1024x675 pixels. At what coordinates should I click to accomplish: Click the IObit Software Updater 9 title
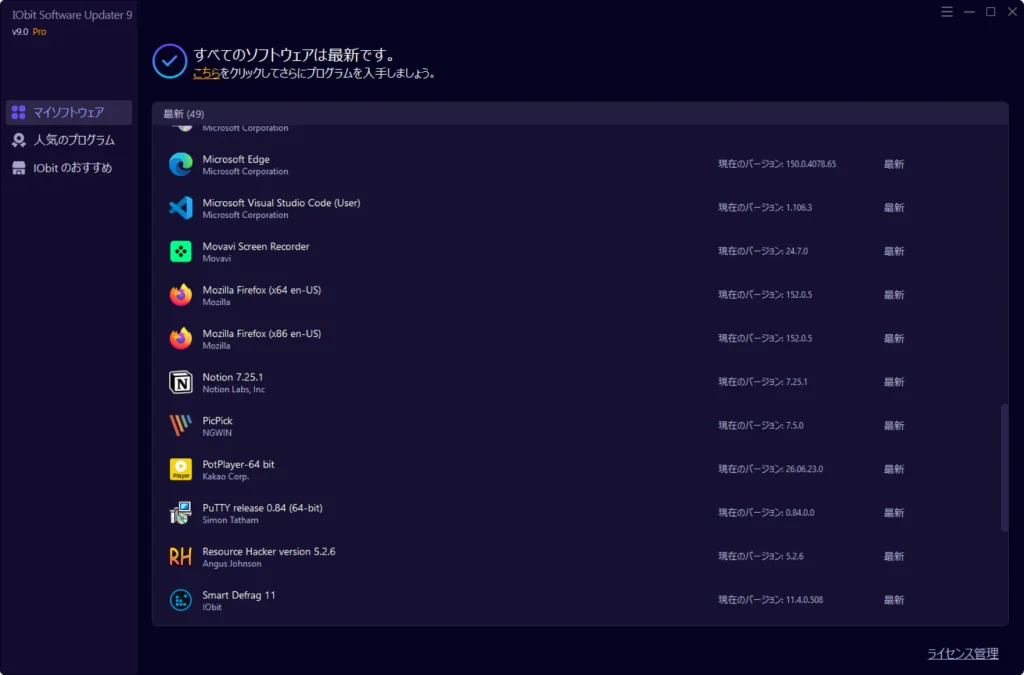click(72, 15)
